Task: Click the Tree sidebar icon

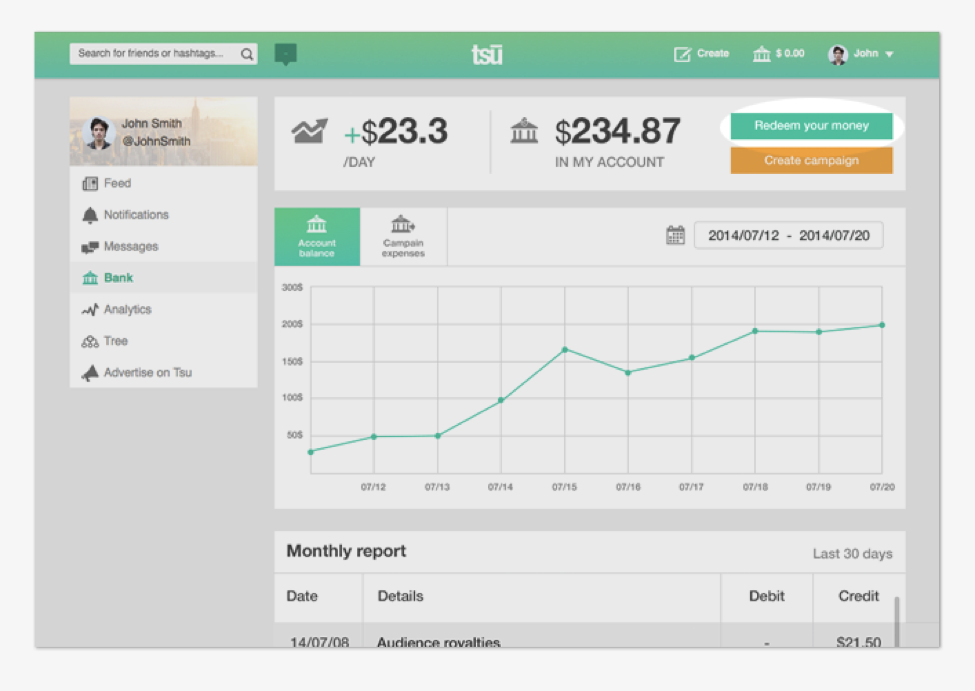Action: (90, 341)
